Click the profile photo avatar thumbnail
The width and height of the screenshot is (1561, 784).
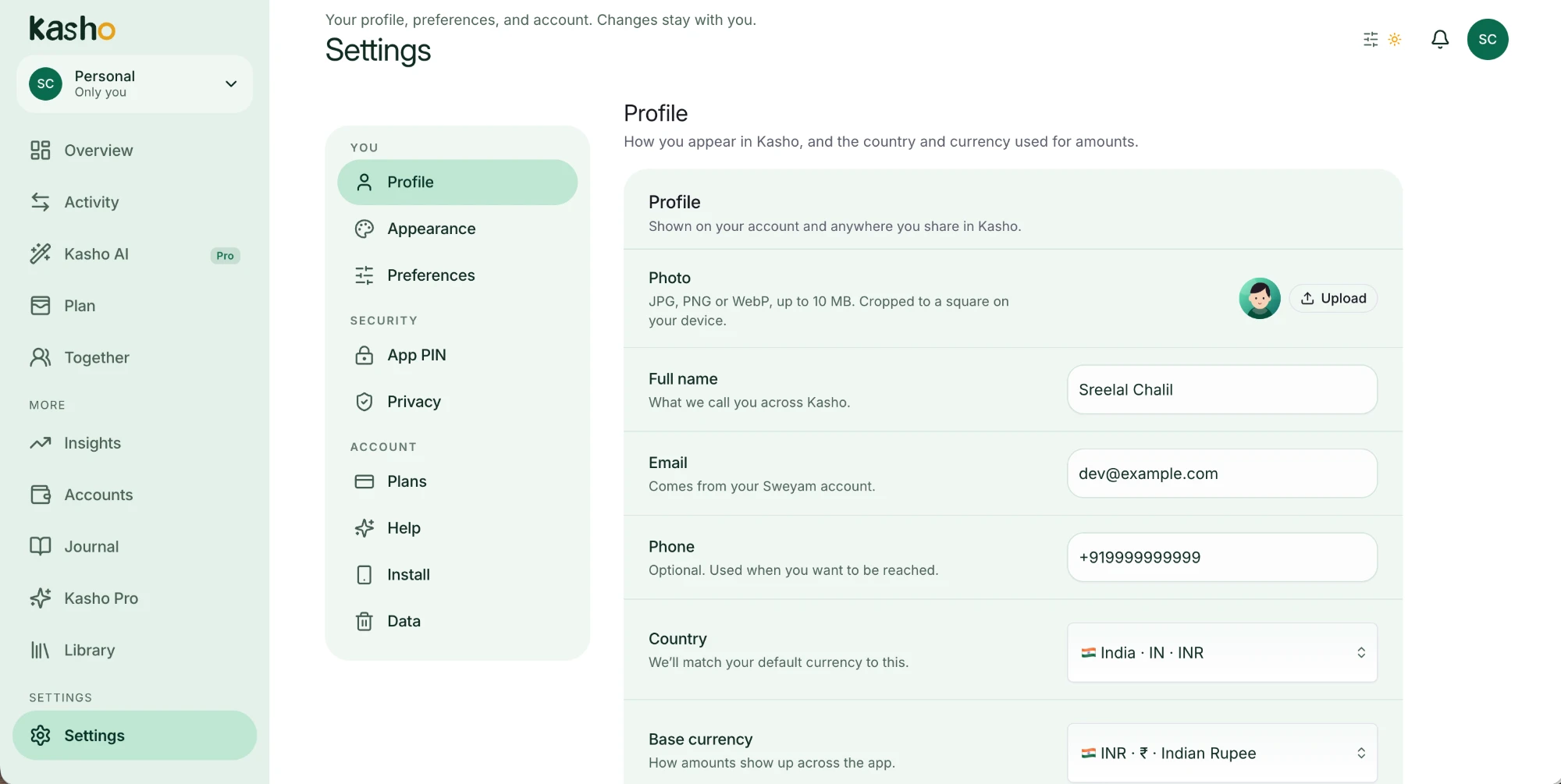[x=1260, y=299]
